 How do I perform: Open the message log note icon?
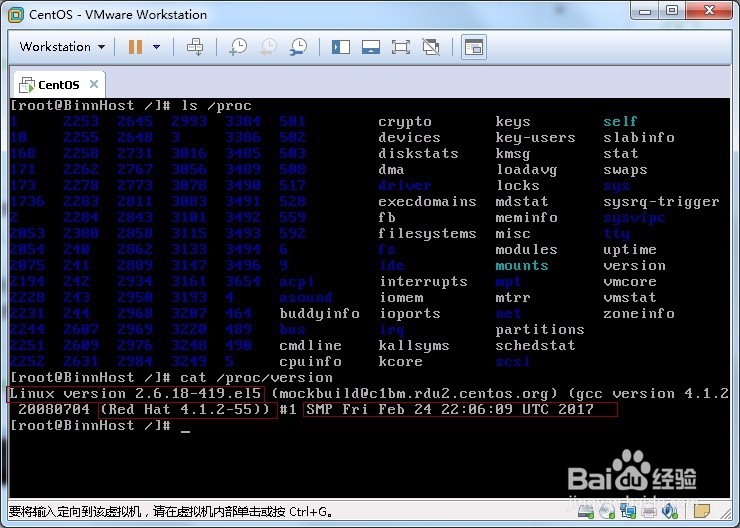[702, 511]
